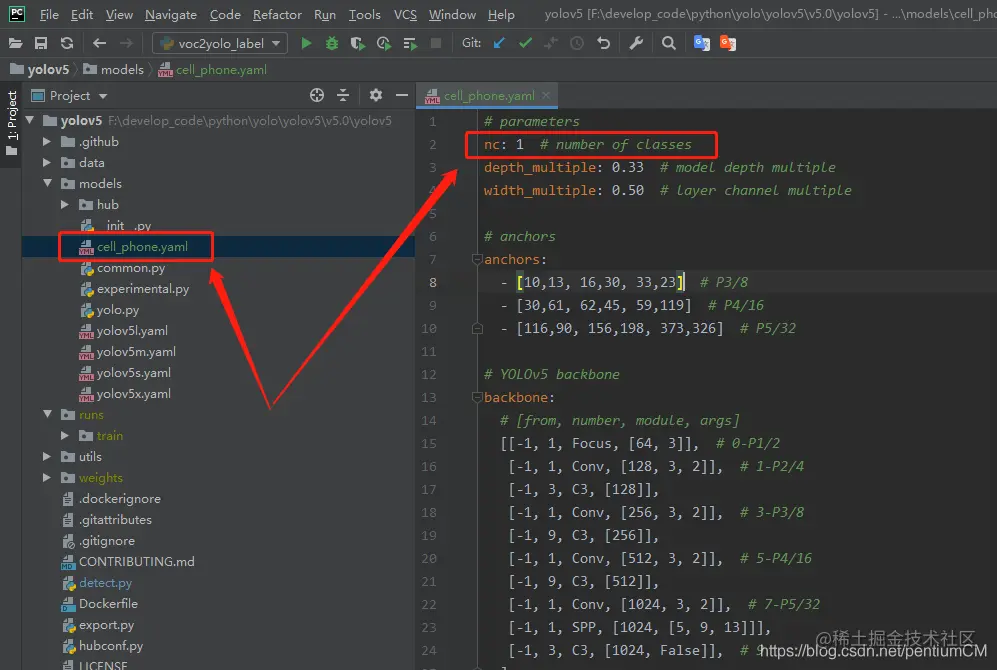Collapse all in Project panel

pyautogui.click(x=343, y=95)
